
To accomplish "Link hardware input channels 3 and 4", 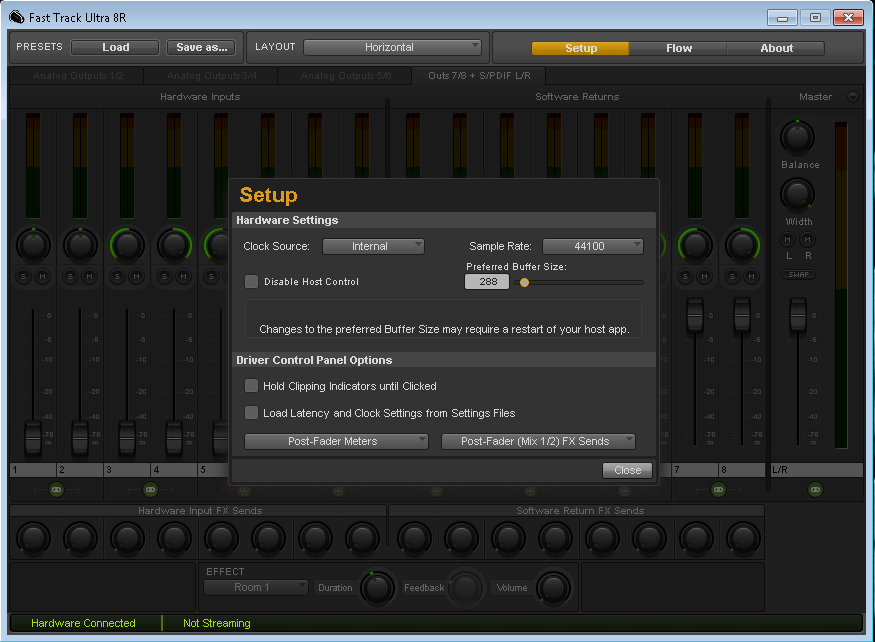I will (150, 490).
